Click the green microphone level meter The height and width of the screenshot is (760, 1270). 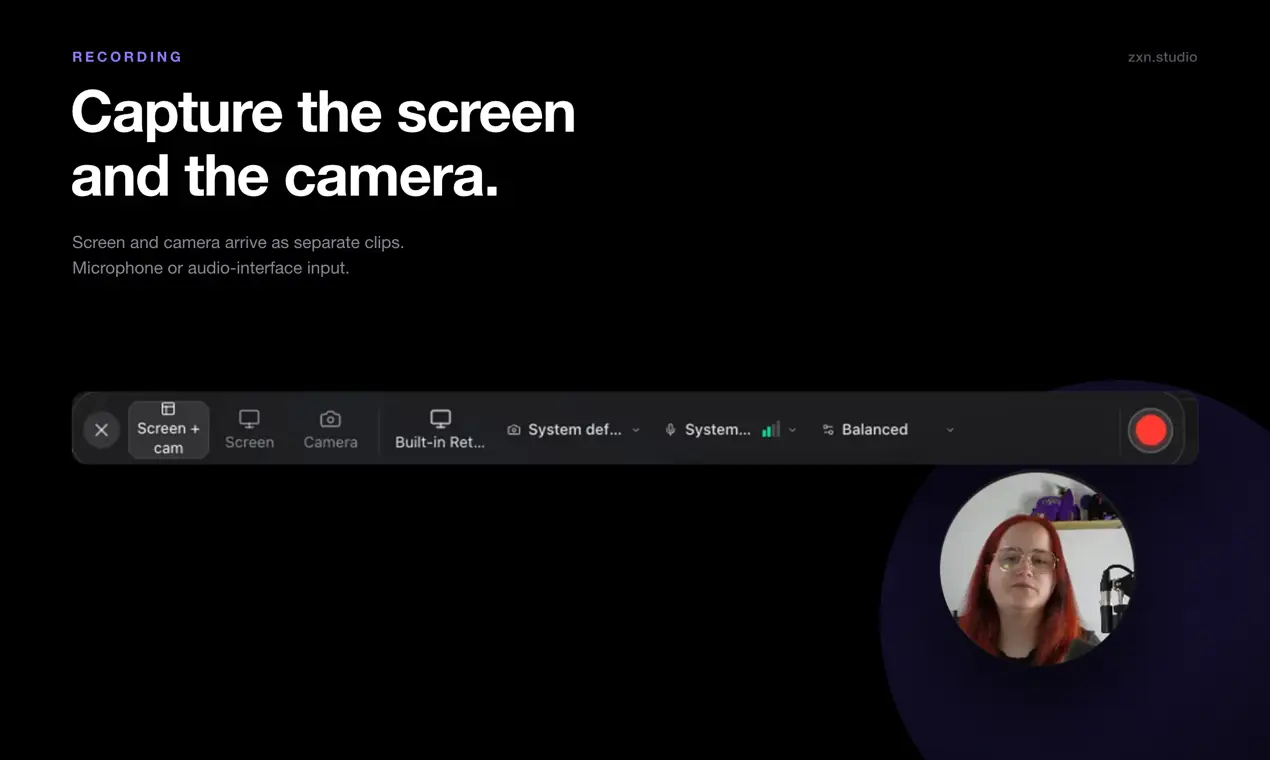[x=770, y=430]
